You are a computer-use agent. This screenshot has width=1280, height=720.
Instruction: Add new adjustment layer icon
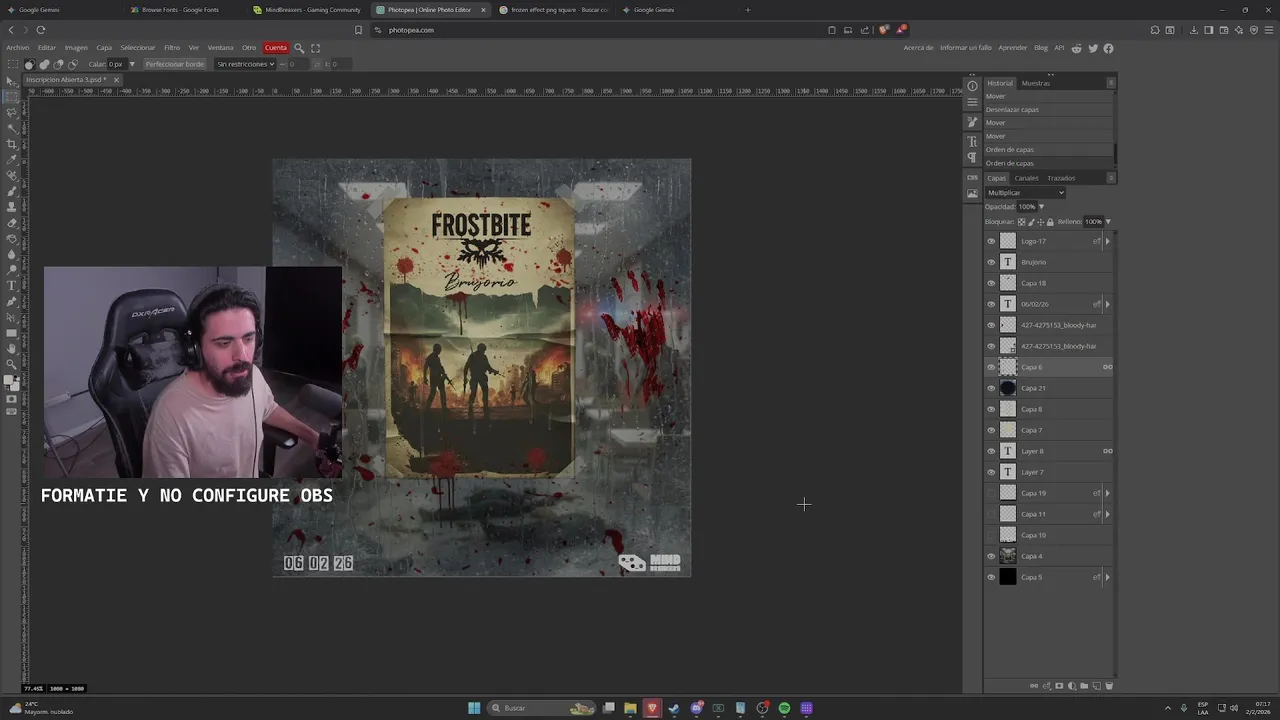(1072, 686)
